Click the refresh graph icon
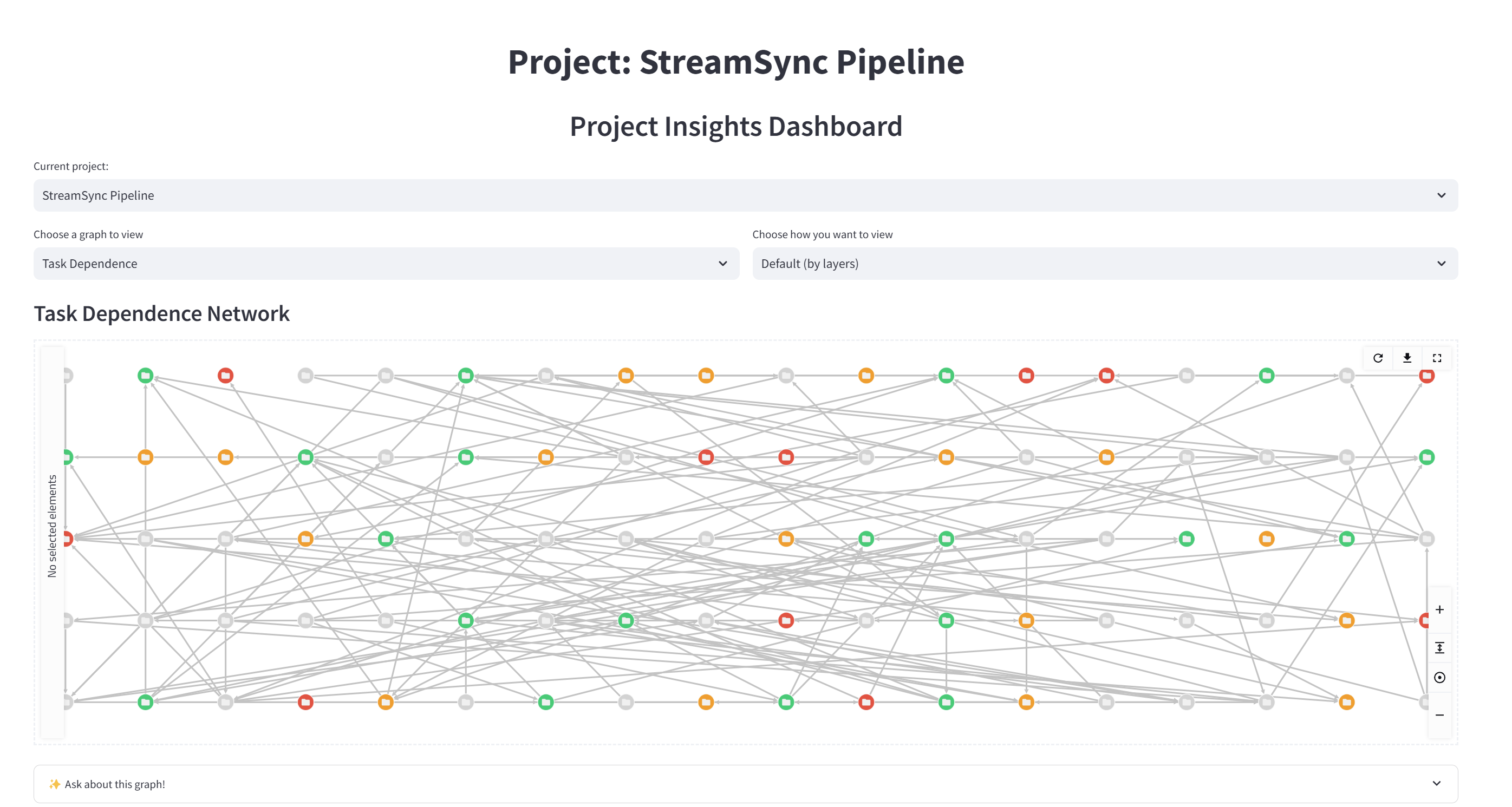 pyautogui.click(x=1378, y=358)
